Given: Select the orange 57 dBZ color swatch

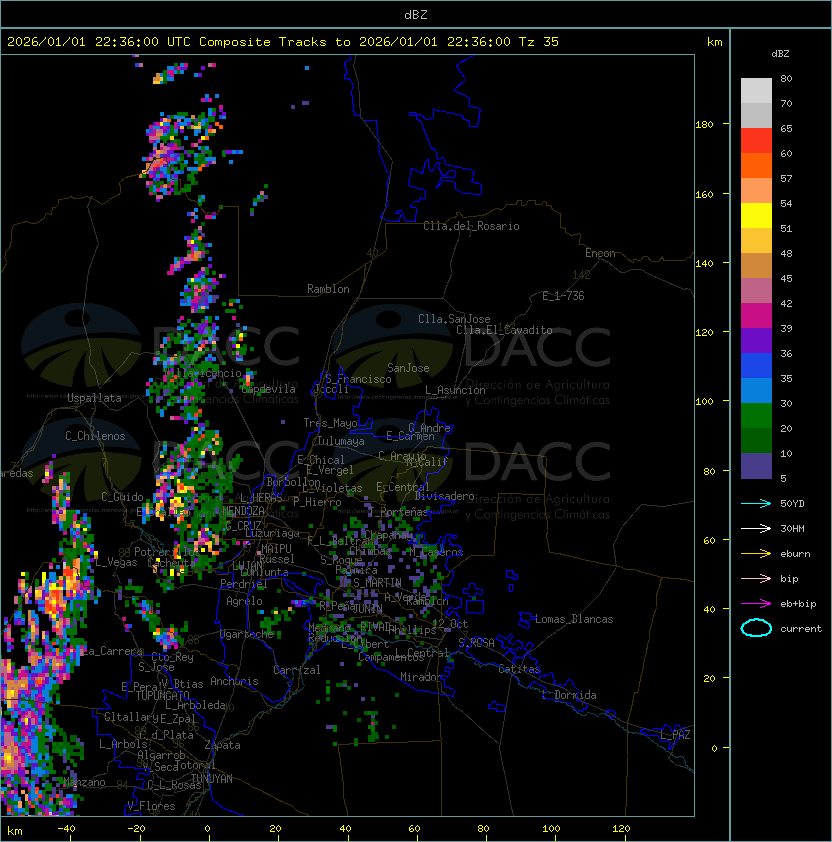Looking at the screenshot, I should (756, 165).
